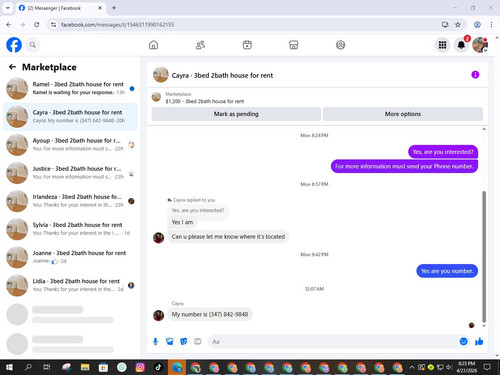Open the Facebook menu grid icon
The width and height of the screenshot is (500, 375).
tap(442, 45)
